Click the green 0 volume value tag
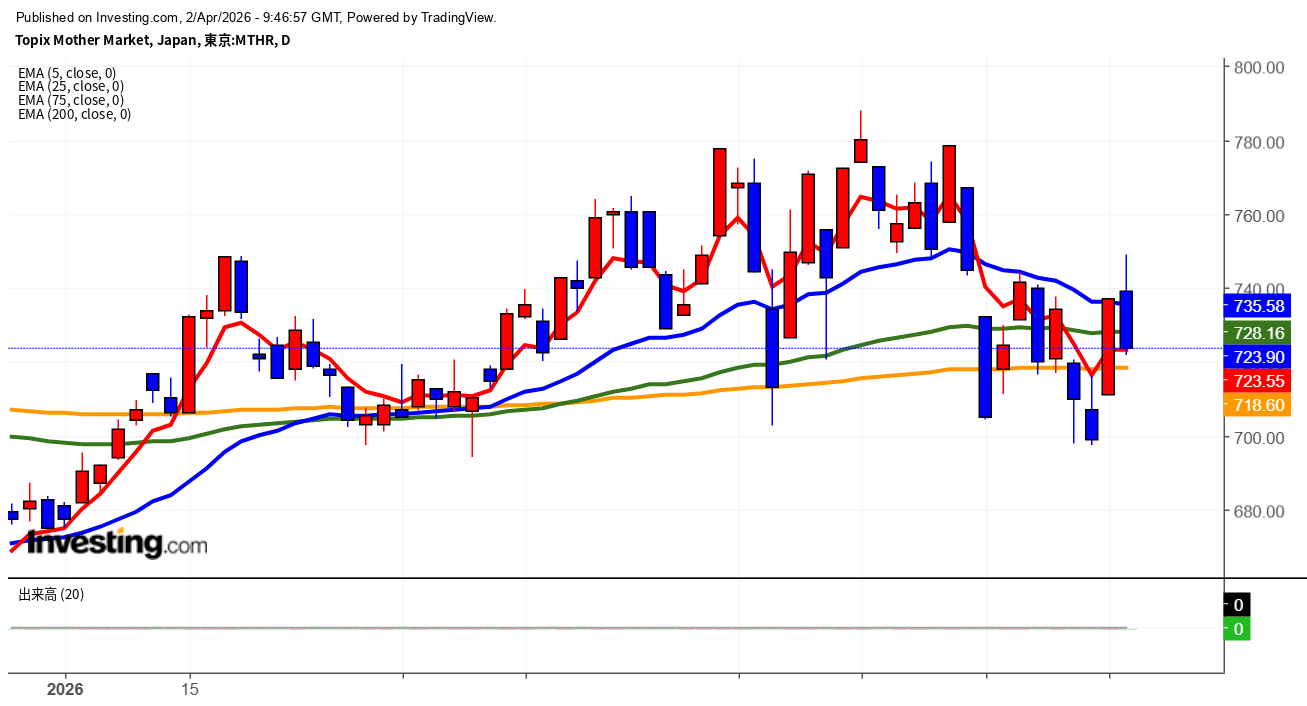 (x=1238, y=629)
